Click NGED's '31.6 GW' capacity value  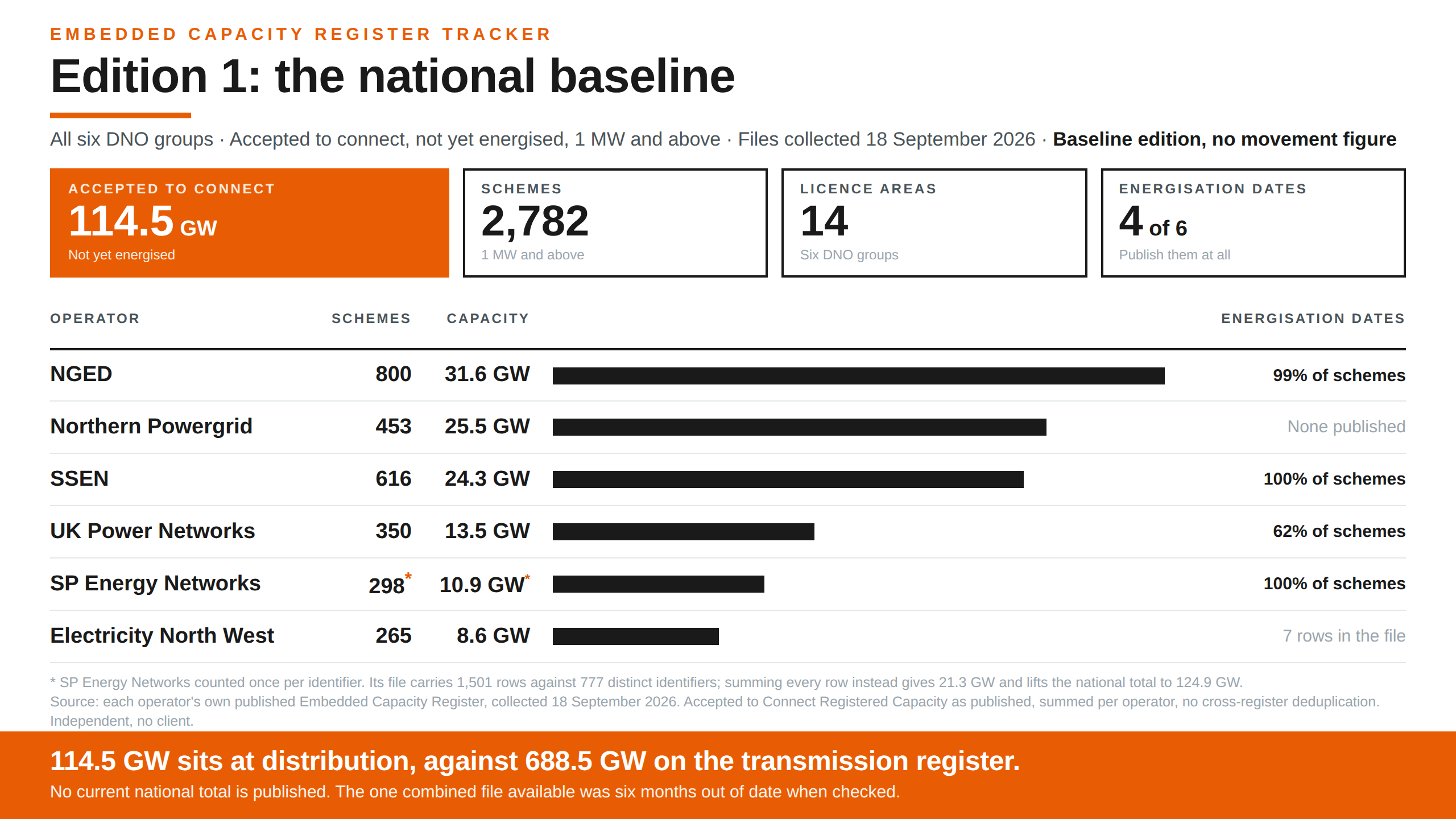point(487,374)
